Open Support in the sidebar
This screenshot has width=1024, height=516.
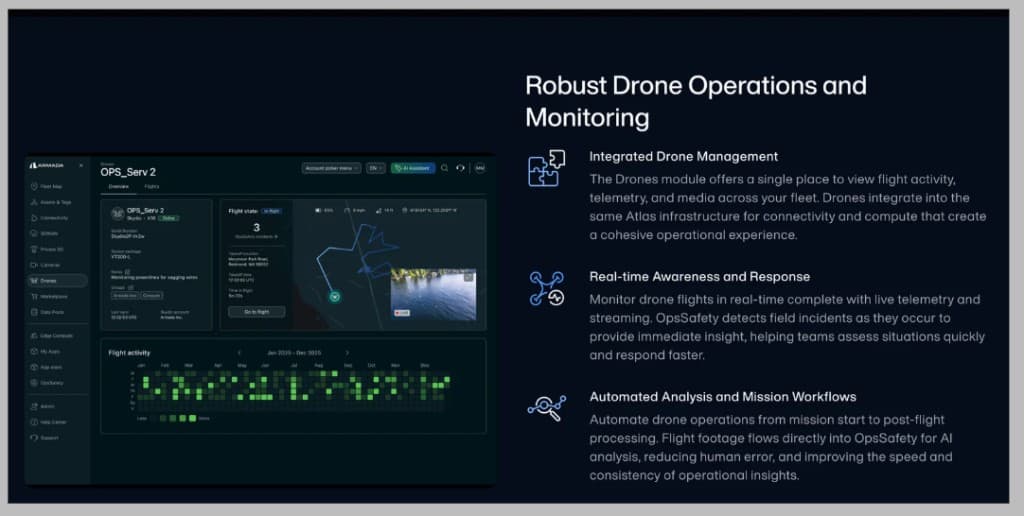point(44,438)
